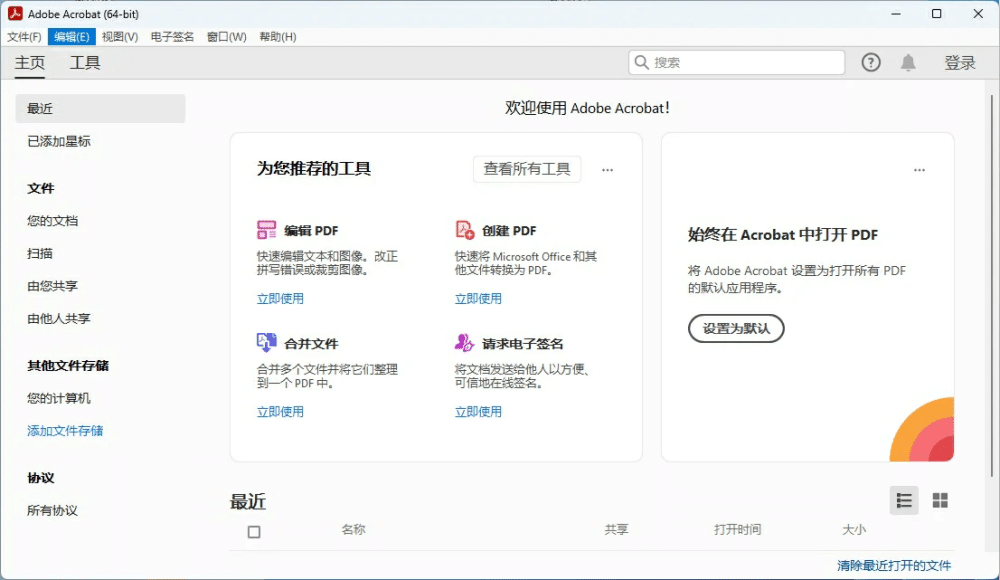Select the Combine Files tool icon
The width and height of the screenshot is (1000, 580).
pyautogui.click(x=268, y=342)
